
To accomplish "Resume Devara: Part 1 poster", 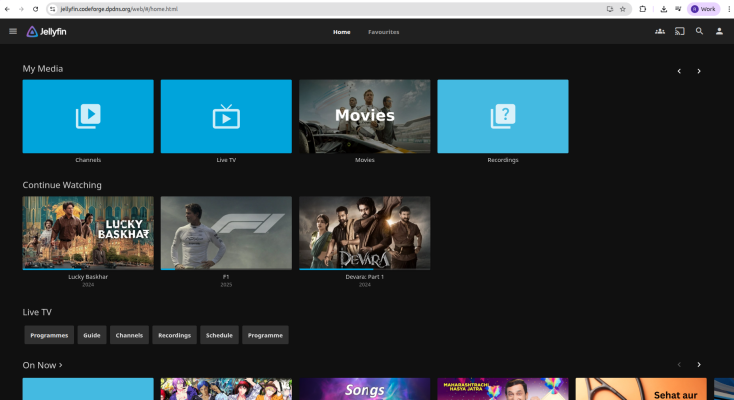I will coord(365,233).
